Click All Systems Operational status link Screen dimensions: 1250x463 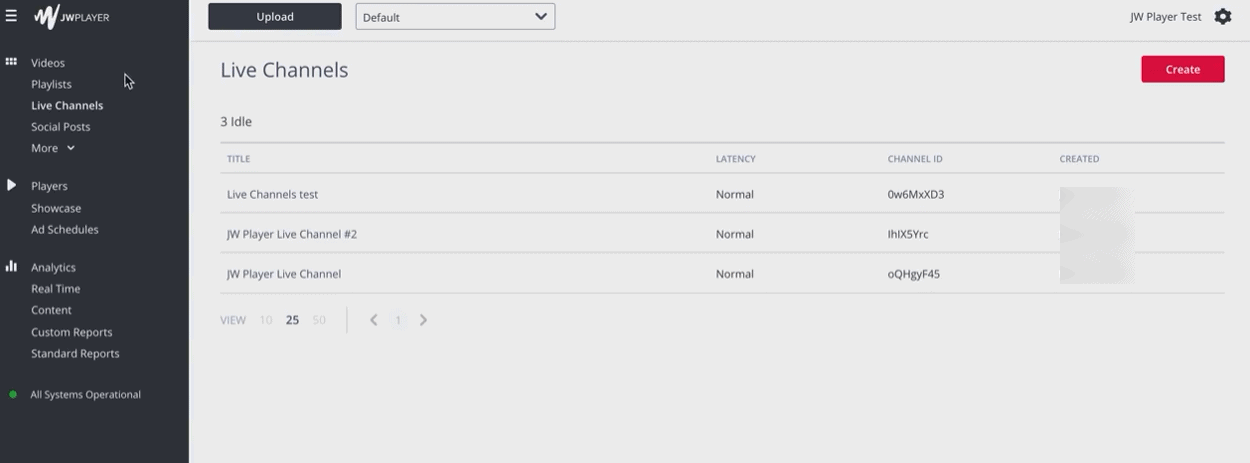(x=86, y=395)
